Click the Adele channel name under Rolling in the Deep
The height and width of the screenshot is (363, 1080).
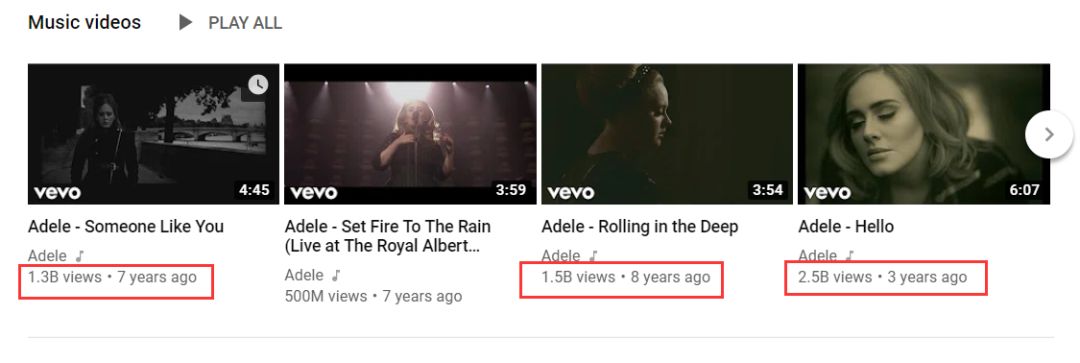pyautogui.click(x=561, y=256)
